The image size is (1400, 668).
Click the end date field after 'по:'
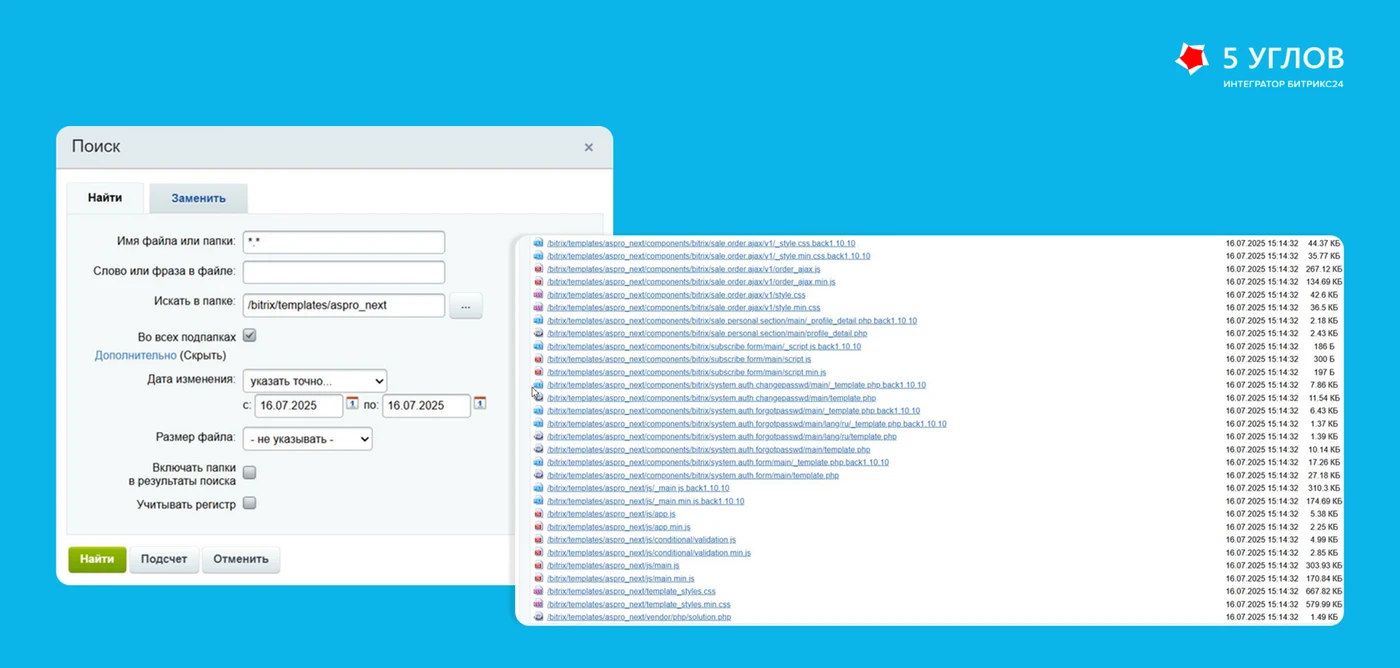pos(427,406)
